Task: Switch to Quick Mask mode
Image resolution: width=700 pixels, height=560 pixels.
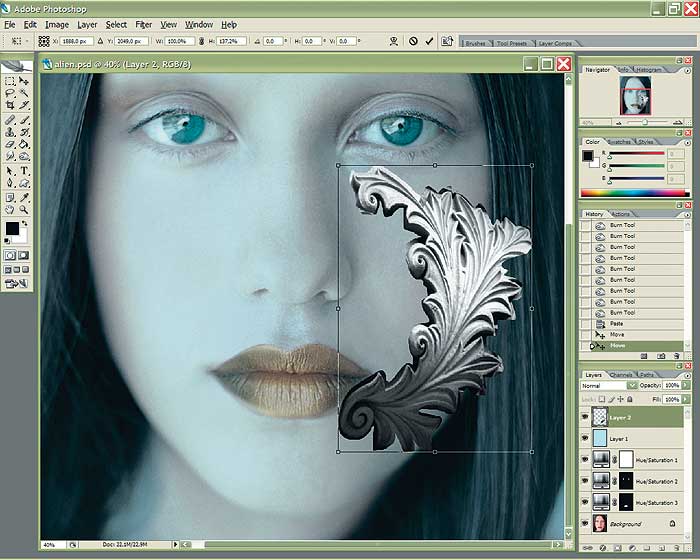Action: (x=24, y=255)
